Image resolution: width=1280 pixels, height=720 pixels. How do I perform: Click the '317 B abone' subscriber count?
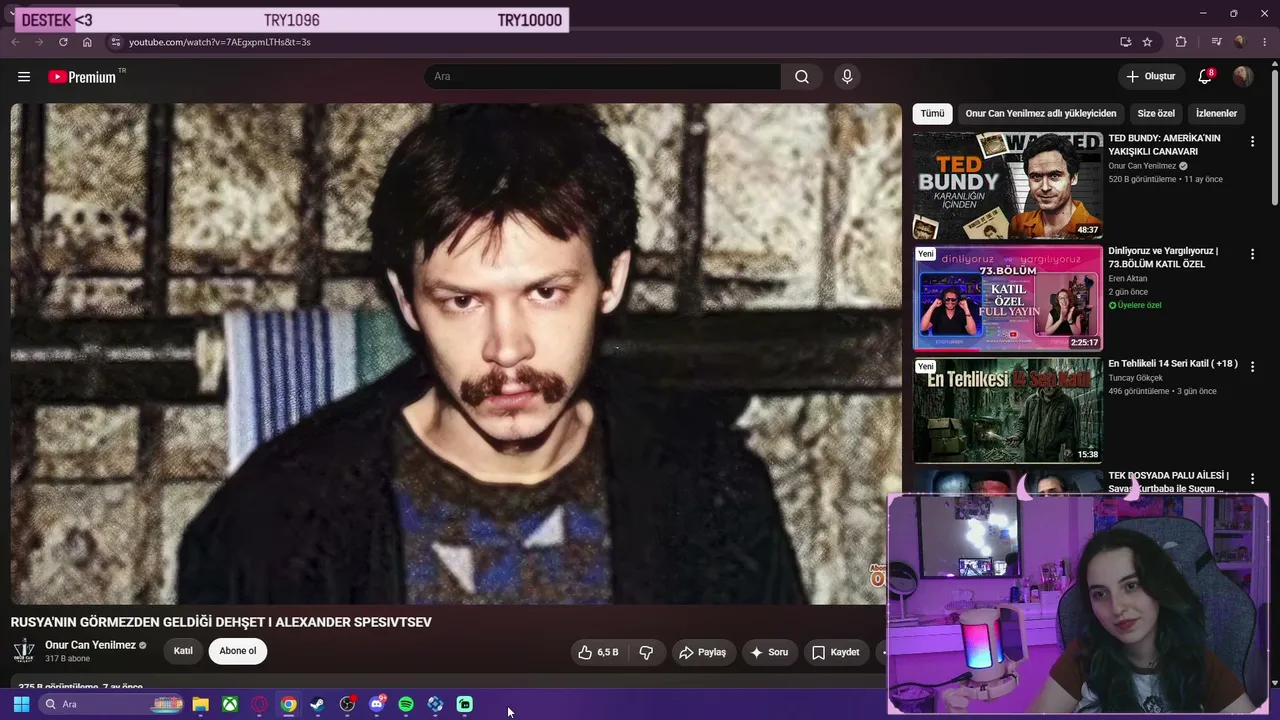click(67, 659)
